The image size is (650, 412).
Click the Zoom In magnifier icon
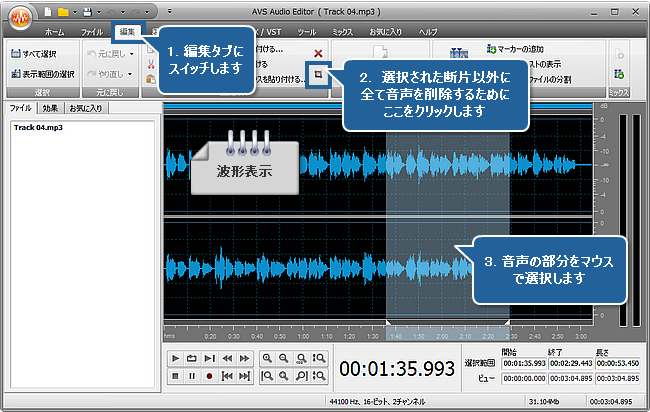click(267, 358)
